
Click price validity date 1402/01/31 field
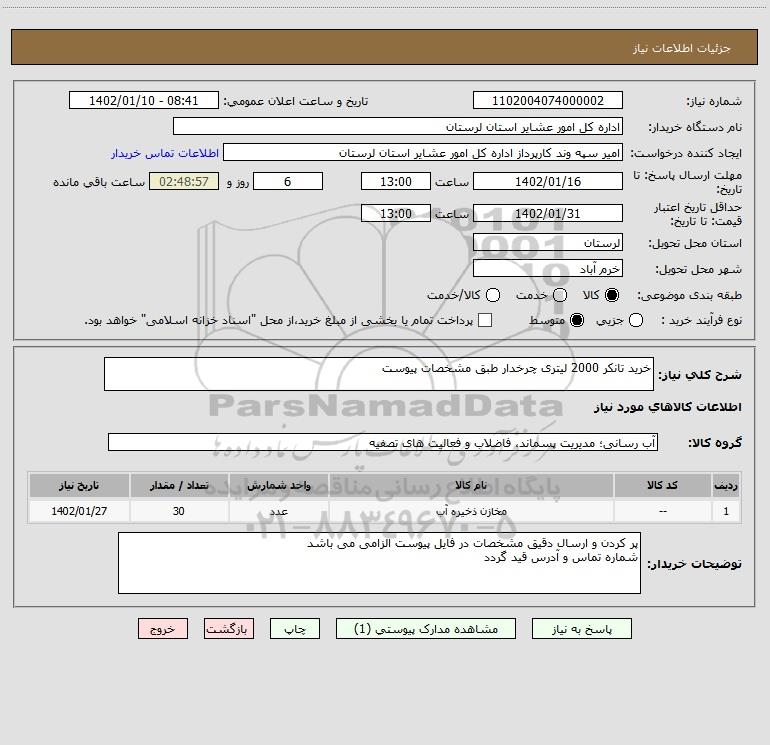(x=548, y=213)
